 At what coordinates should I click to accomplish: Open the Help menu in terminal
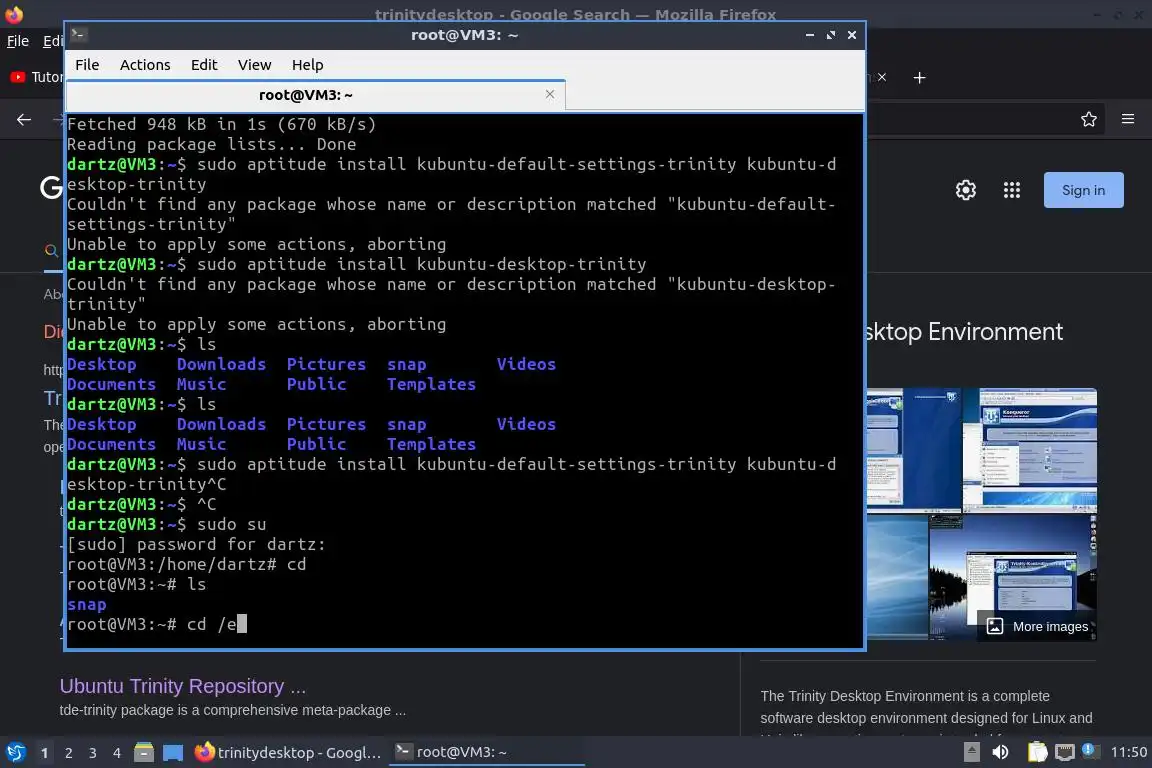pos(307,65)
